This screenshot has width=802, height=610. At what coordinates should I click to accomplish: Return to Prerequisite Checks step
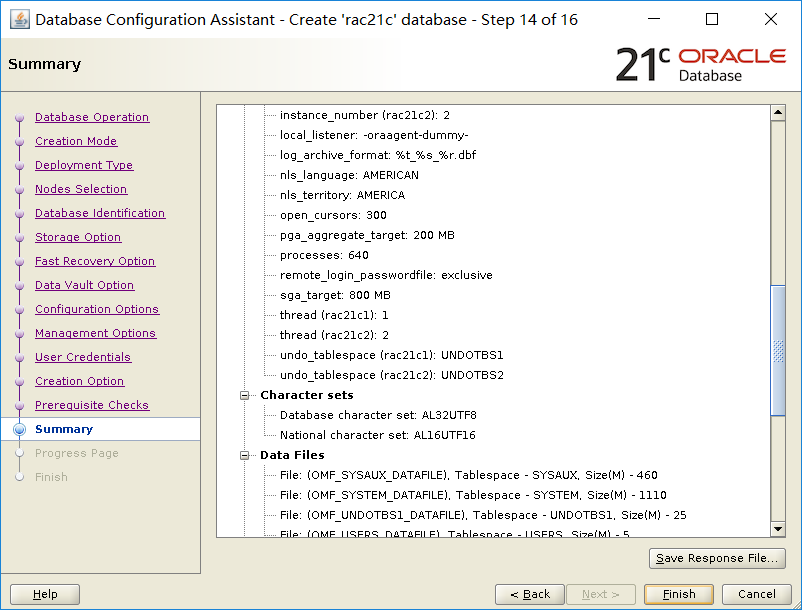tap(92, 405)
